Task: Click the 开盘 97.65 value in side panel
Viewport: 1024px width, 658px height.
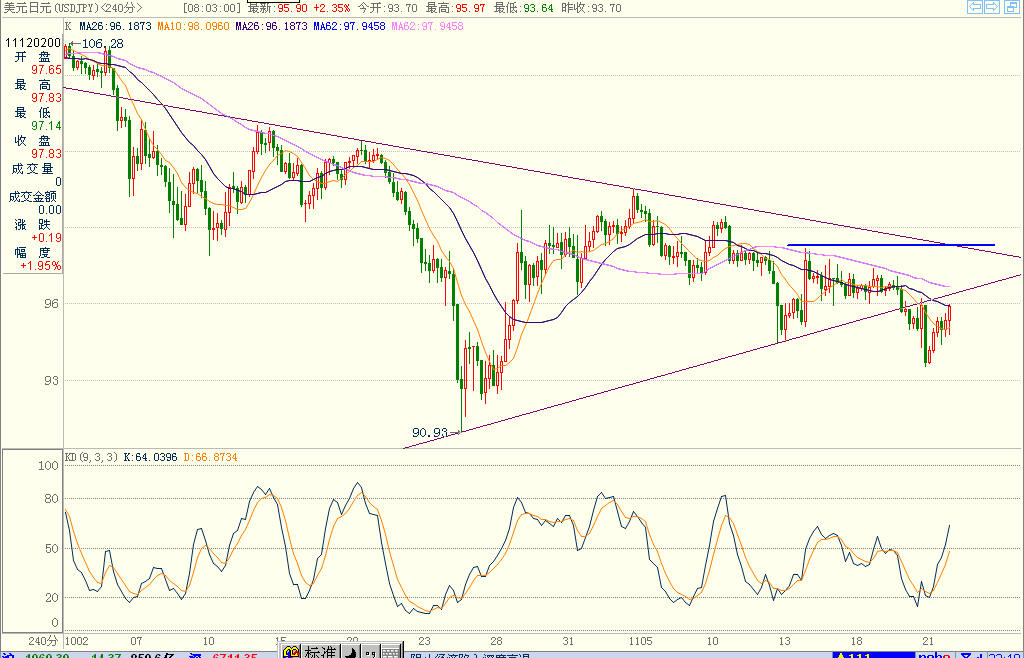Action: [x=46, y=70]
